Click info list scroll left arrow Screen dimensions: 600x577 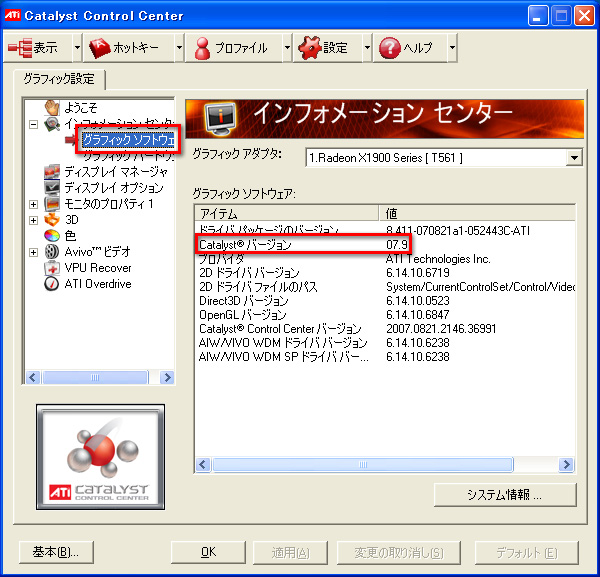[203, 465]
